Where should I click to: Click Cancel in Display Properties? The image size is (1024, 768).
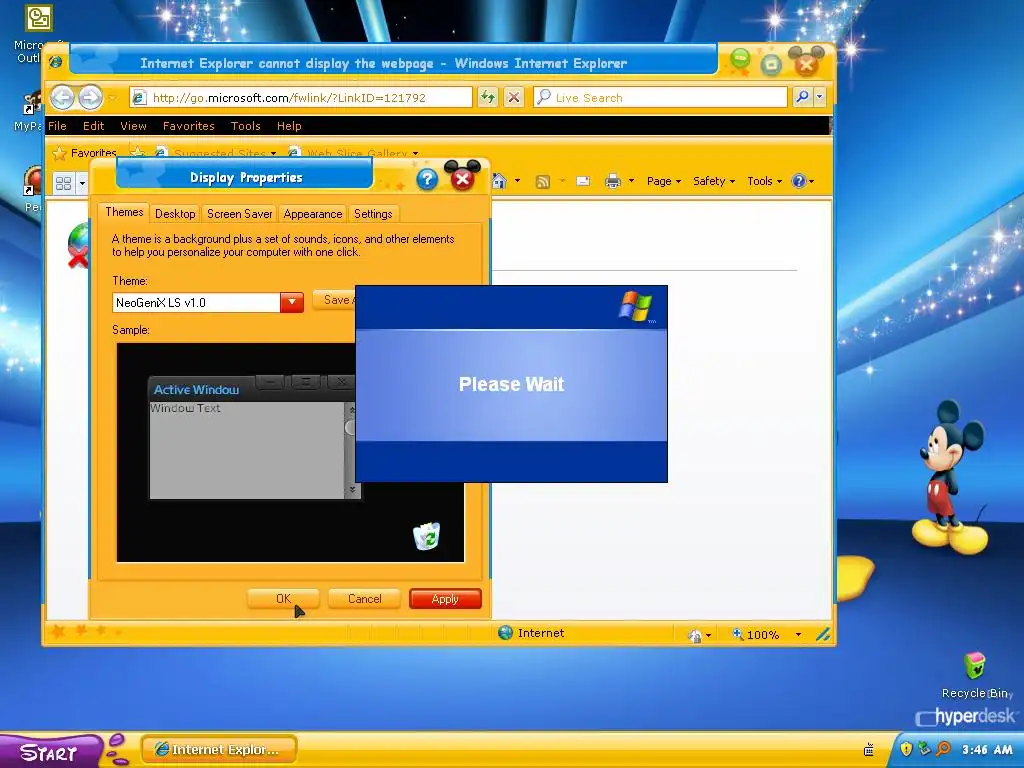[x=364, y=599]
